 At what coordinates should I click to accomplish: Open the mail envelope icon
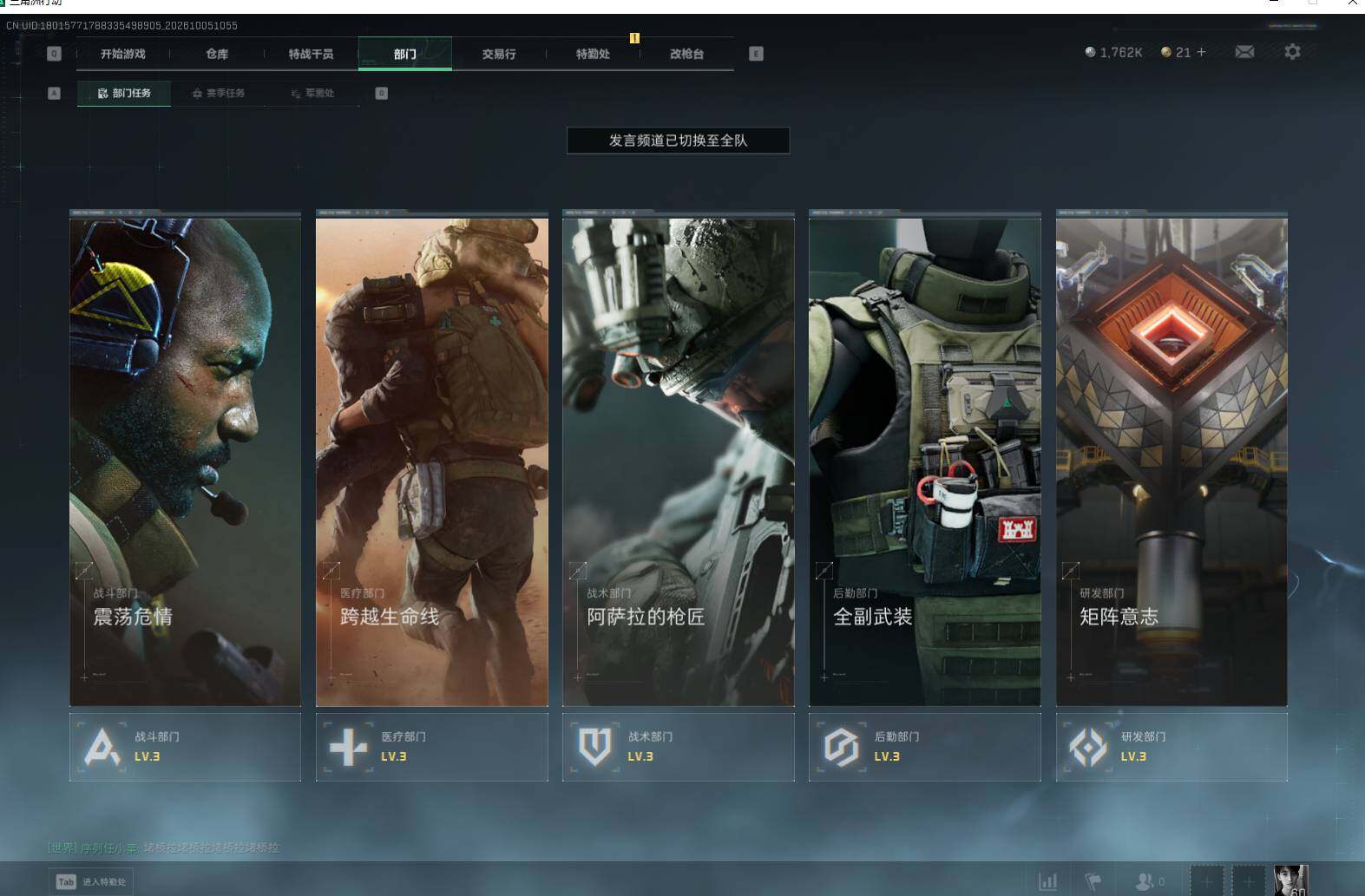(x=1244, y=52)
